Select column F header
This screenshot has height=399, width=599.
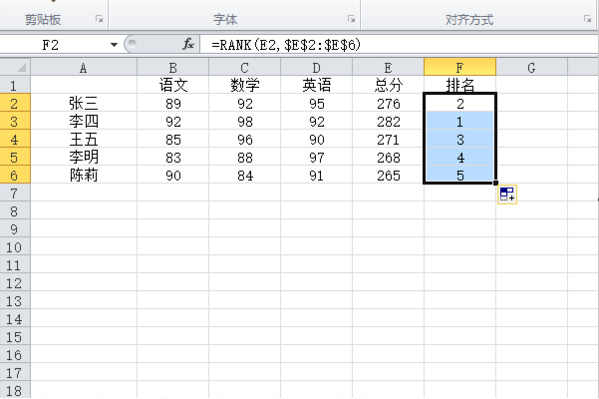[460, 68]
